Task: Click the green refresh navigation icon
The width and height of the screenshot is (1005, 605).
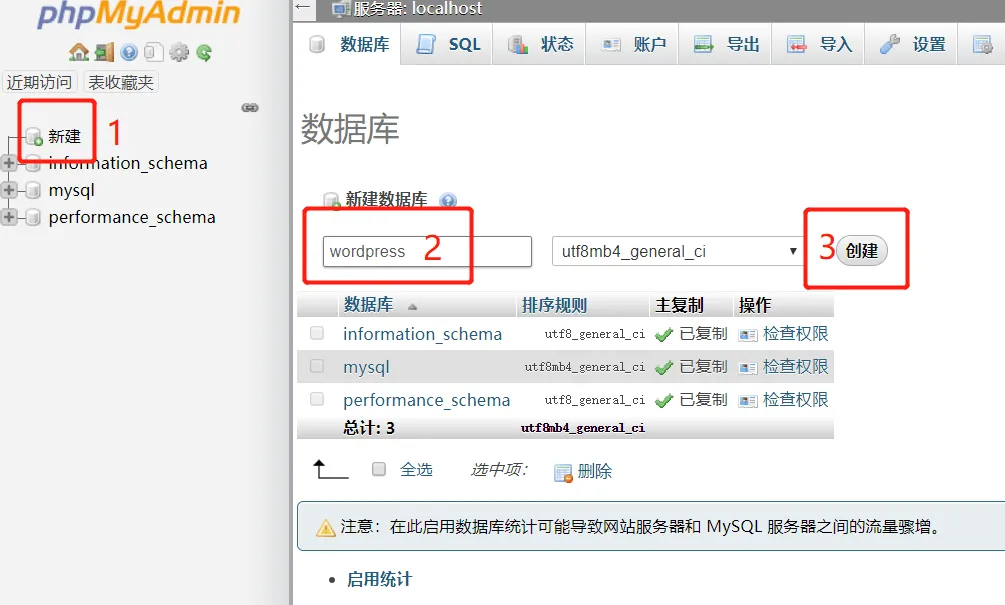Action: (202, 52)
